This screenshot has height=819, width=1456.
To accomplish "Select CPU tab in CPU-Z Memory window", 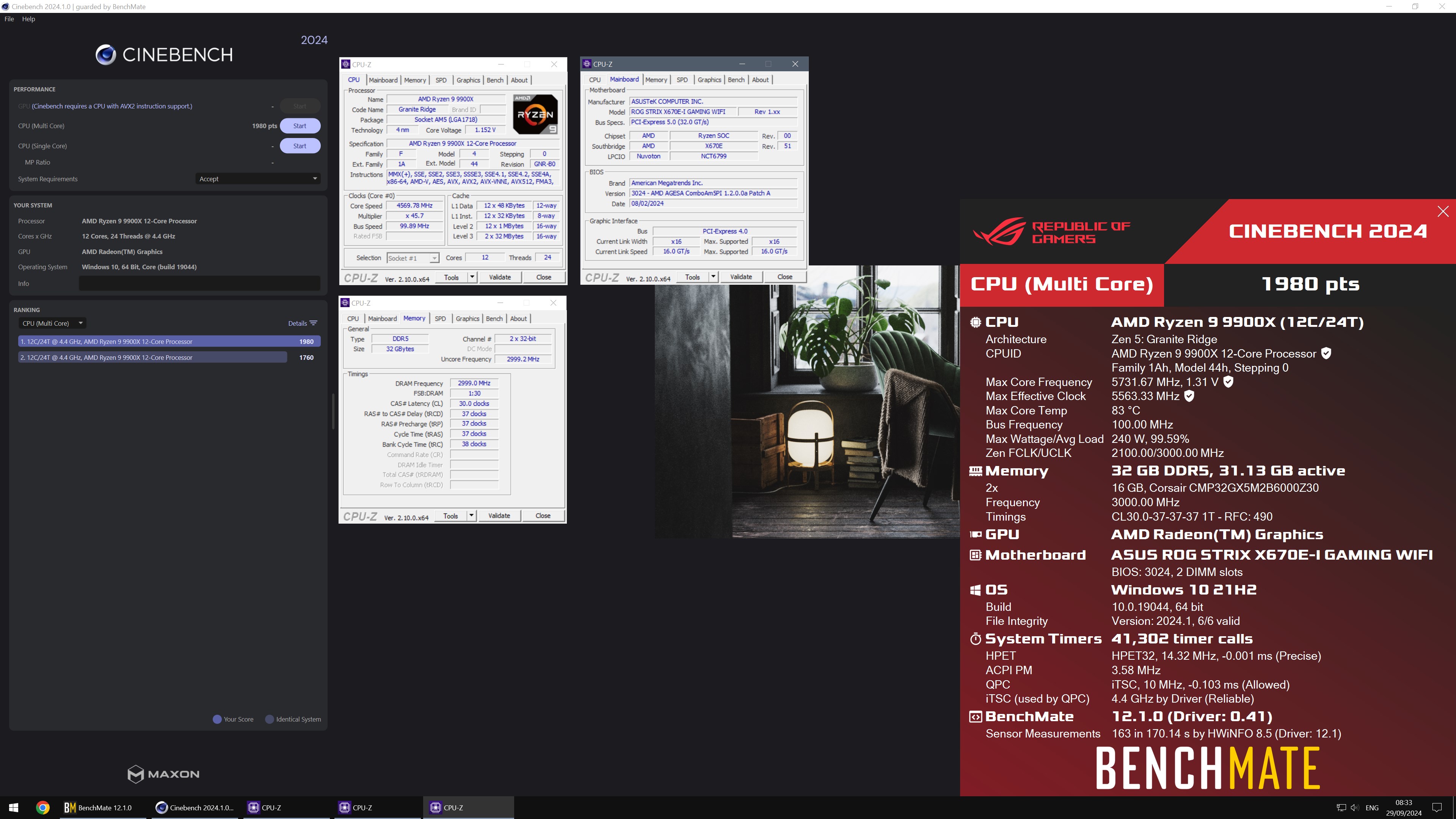I will [x=353, y=319].
